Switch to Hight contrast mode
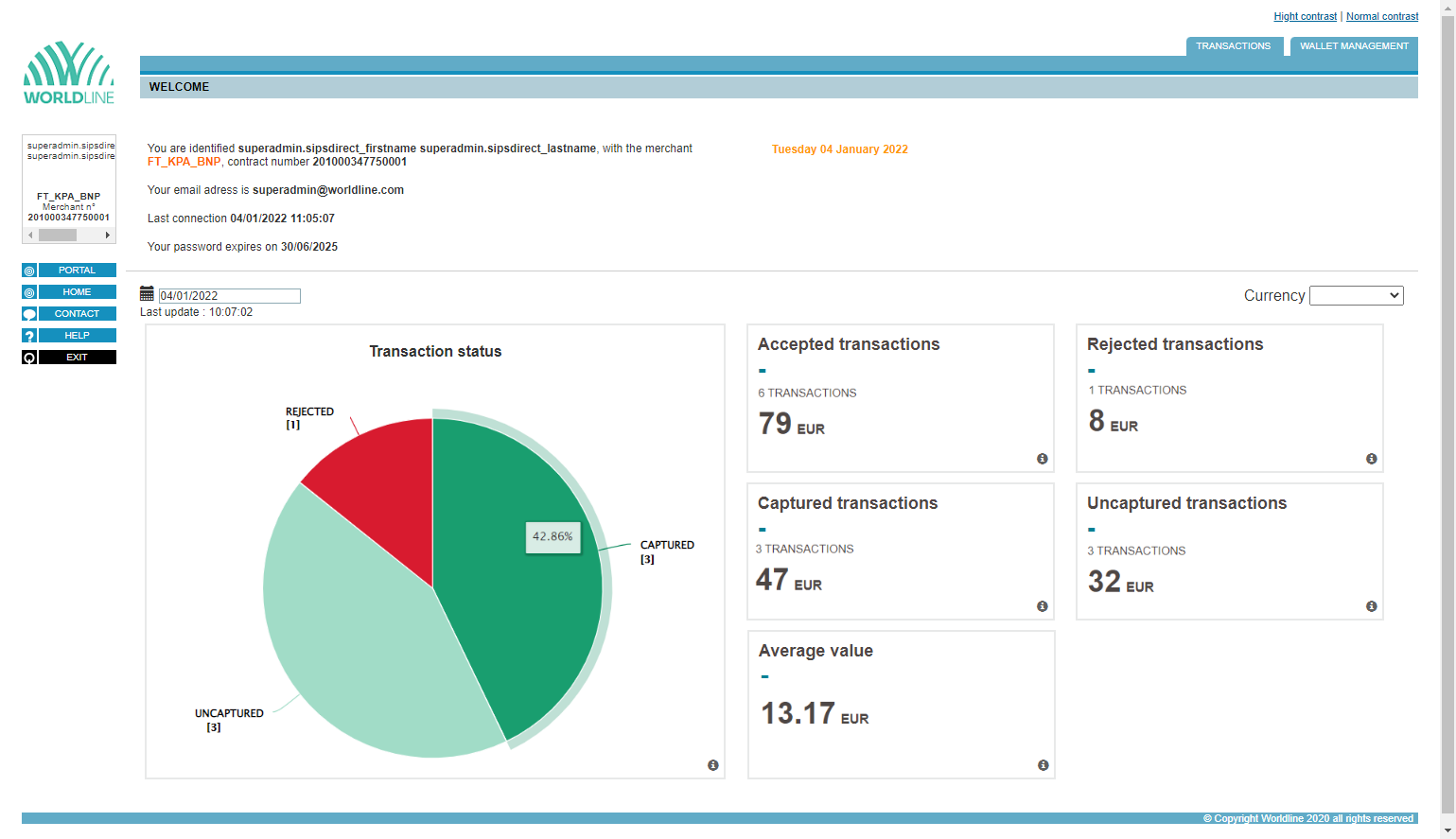Viewport: 1456px width, 839px height. point(1306,17)
